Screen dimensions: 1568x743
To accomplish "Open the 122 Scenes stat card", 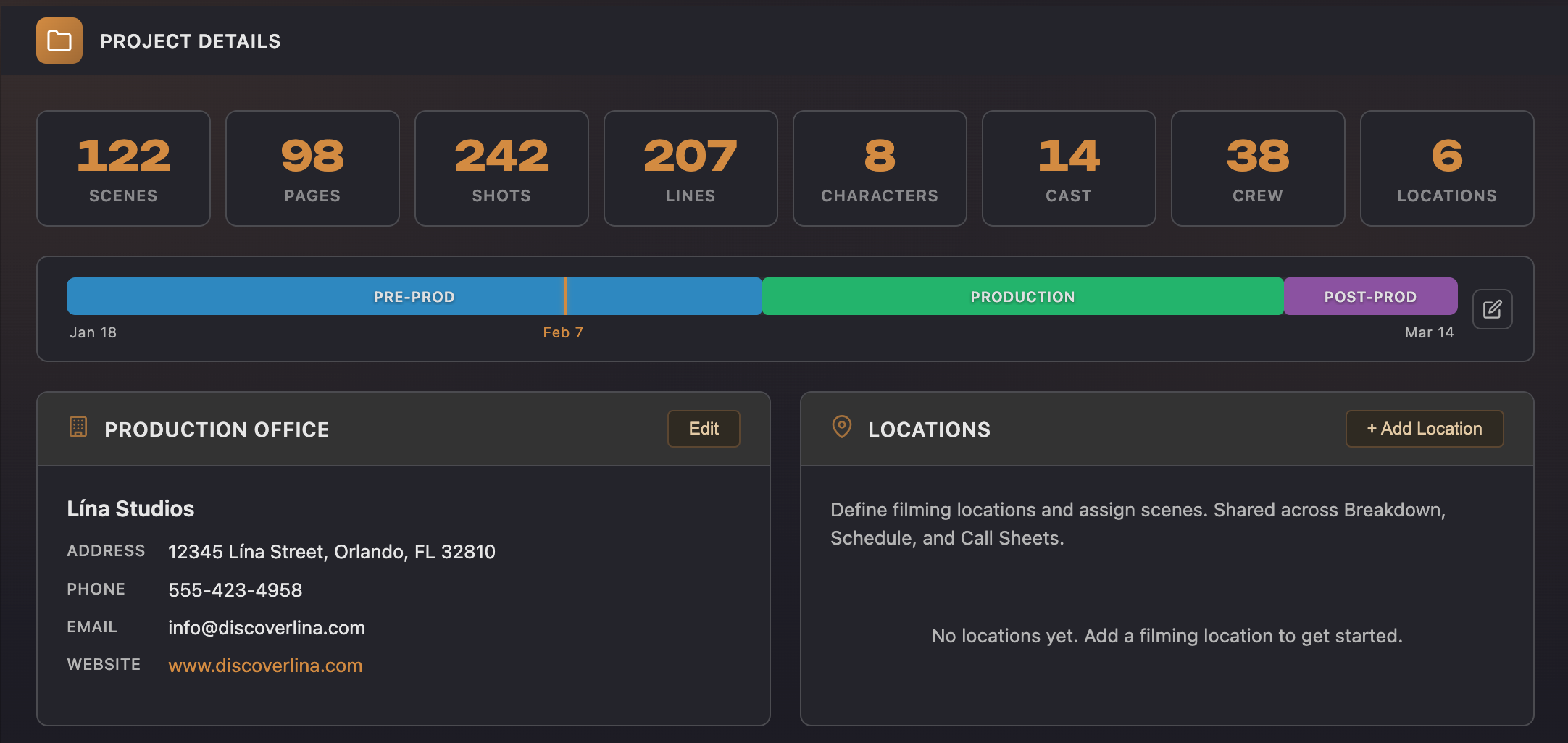I will 123,168.
